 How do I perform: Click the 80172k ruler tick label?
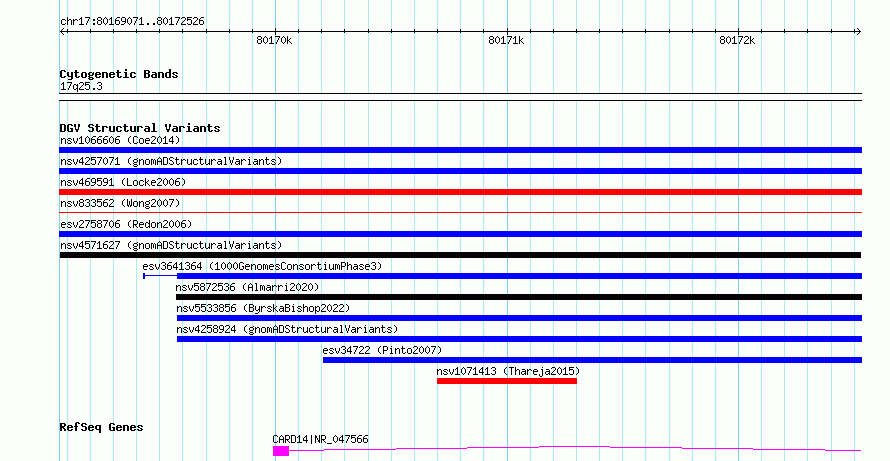click(737, 40)
